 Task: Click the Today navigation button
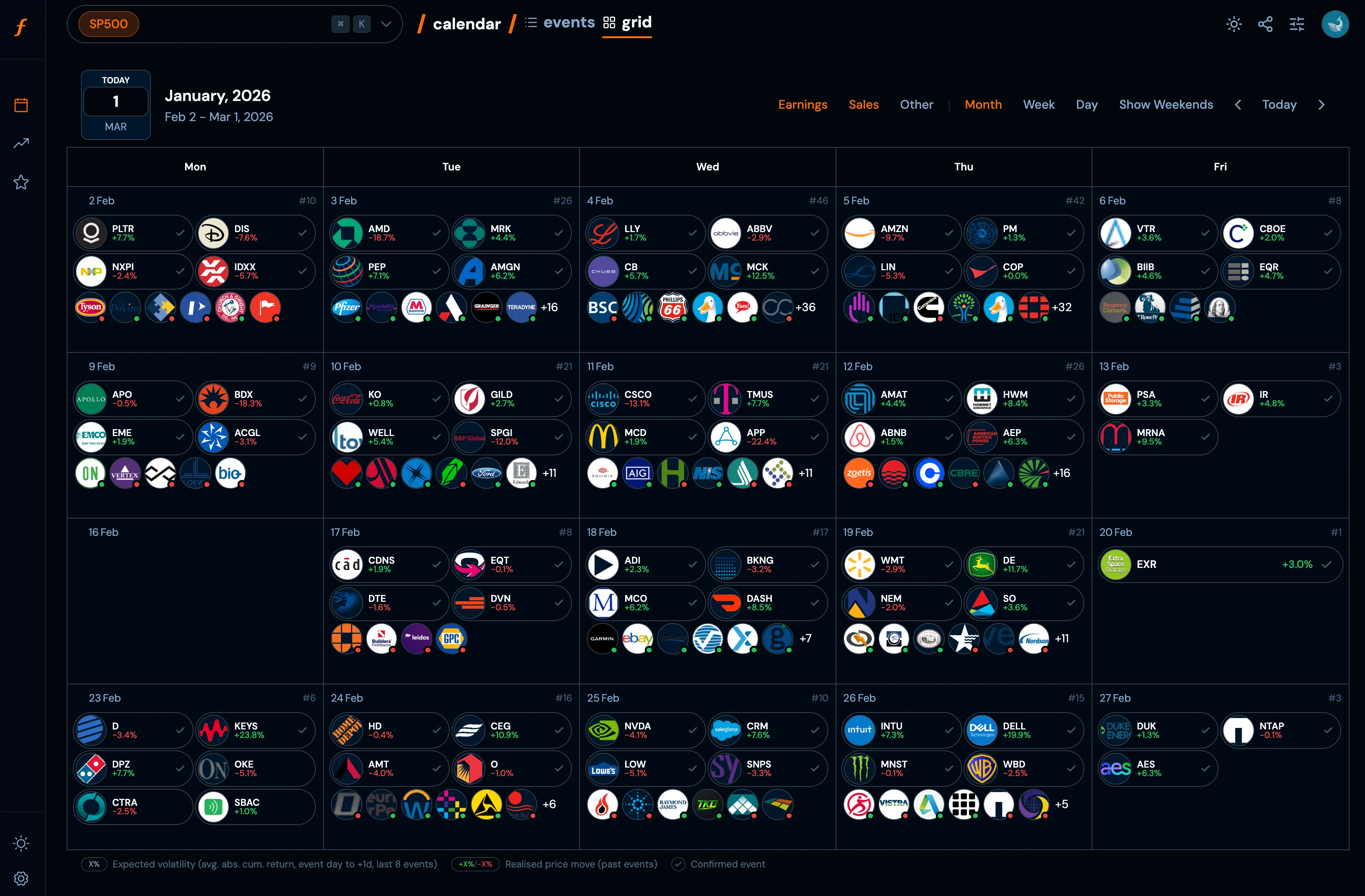point(1279,104)
